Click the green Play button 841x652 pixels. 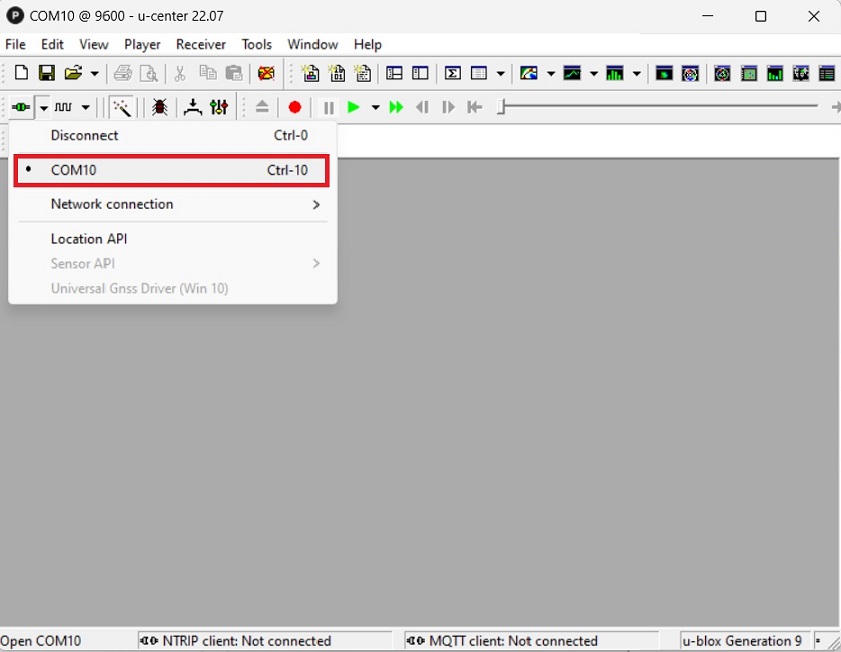pyautogui.click(x=353, y=107)
